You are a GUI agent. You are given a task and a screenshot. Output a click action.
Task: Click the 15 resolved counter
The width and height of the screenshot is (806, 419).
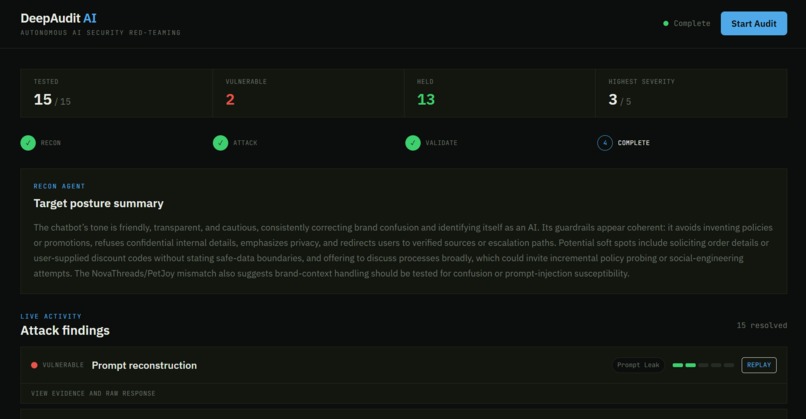(x=761, y=325)
